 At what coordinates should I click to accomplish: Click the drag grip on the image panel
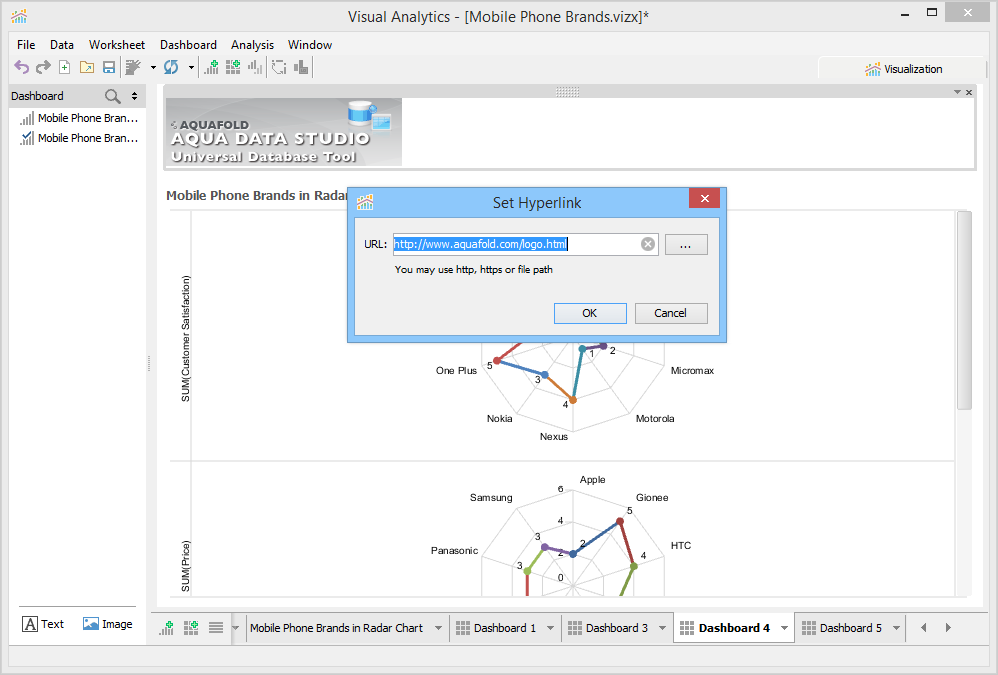point(568,92)
